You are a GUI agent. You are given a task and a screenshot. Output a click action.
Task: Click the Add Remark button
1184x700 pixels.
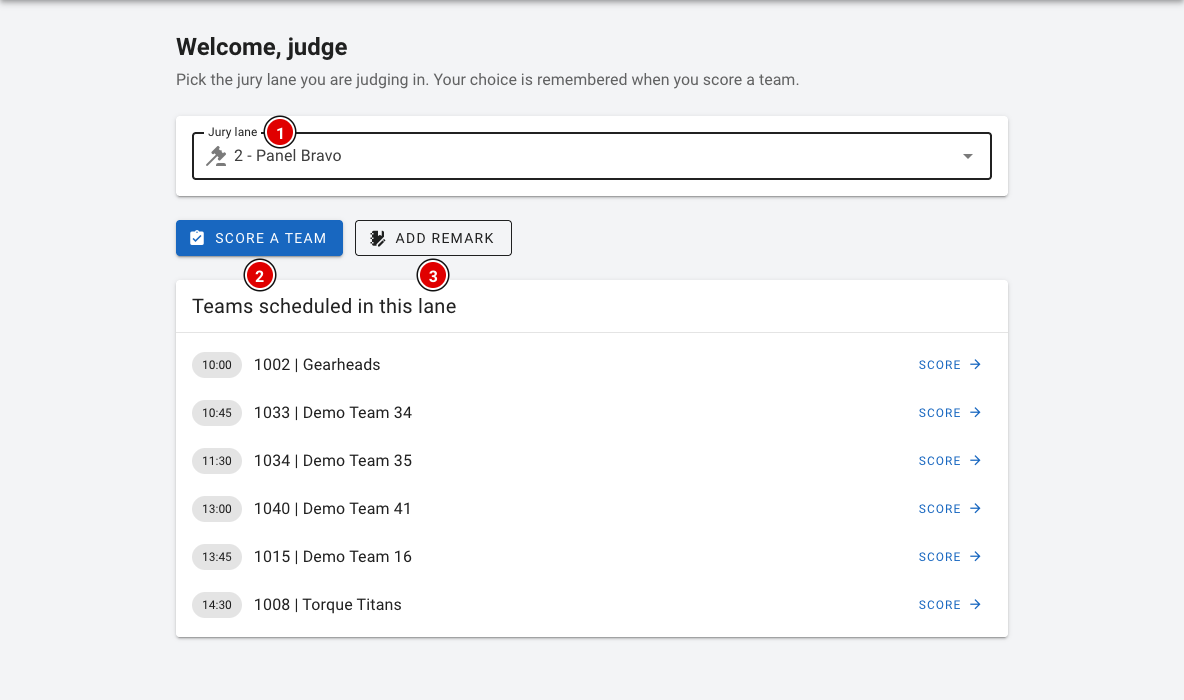pos(433,238)
